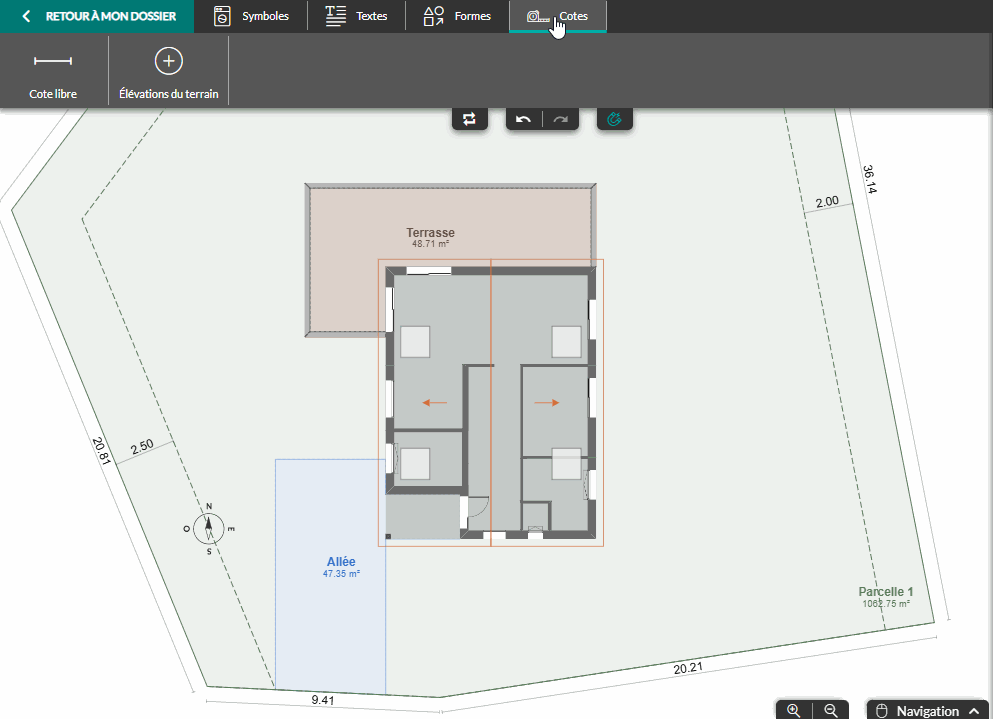The width and height of the screenshot is (993, 719).
Task: Select the Cotes tab
Action: (x=558, y=16)
